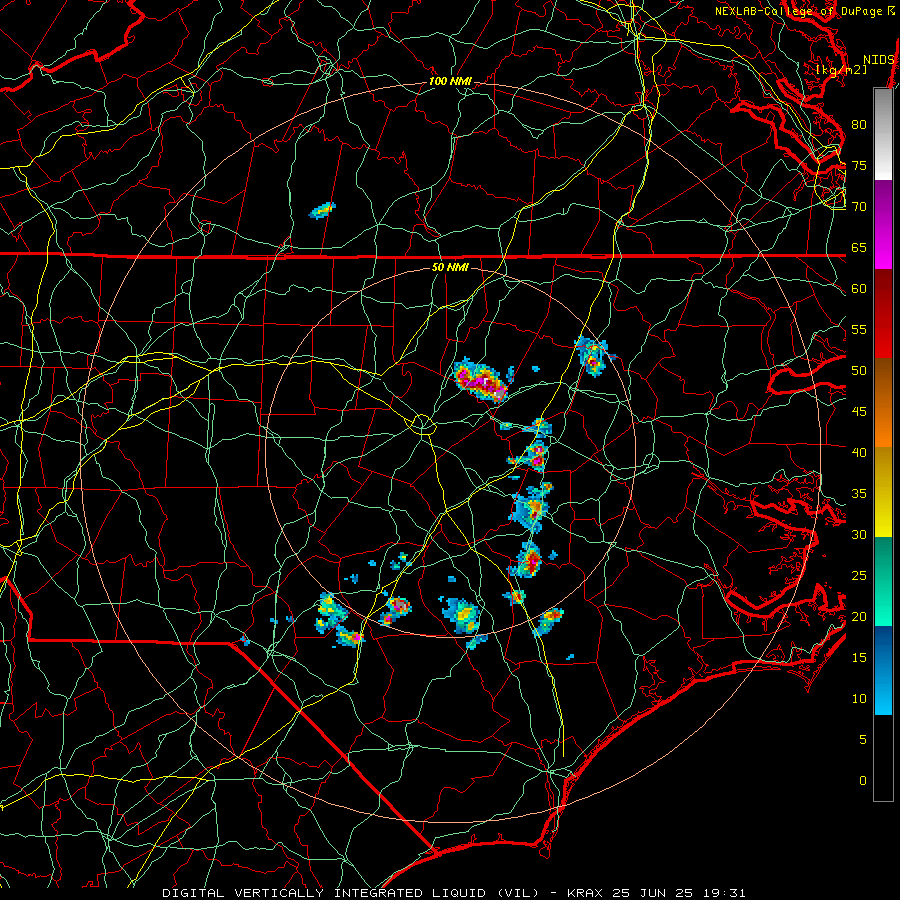Image resolution: width=900 pixels, height=900 pixels.
Task: Select the yellow segment of the color bar
Action: [x=883, y=492]
